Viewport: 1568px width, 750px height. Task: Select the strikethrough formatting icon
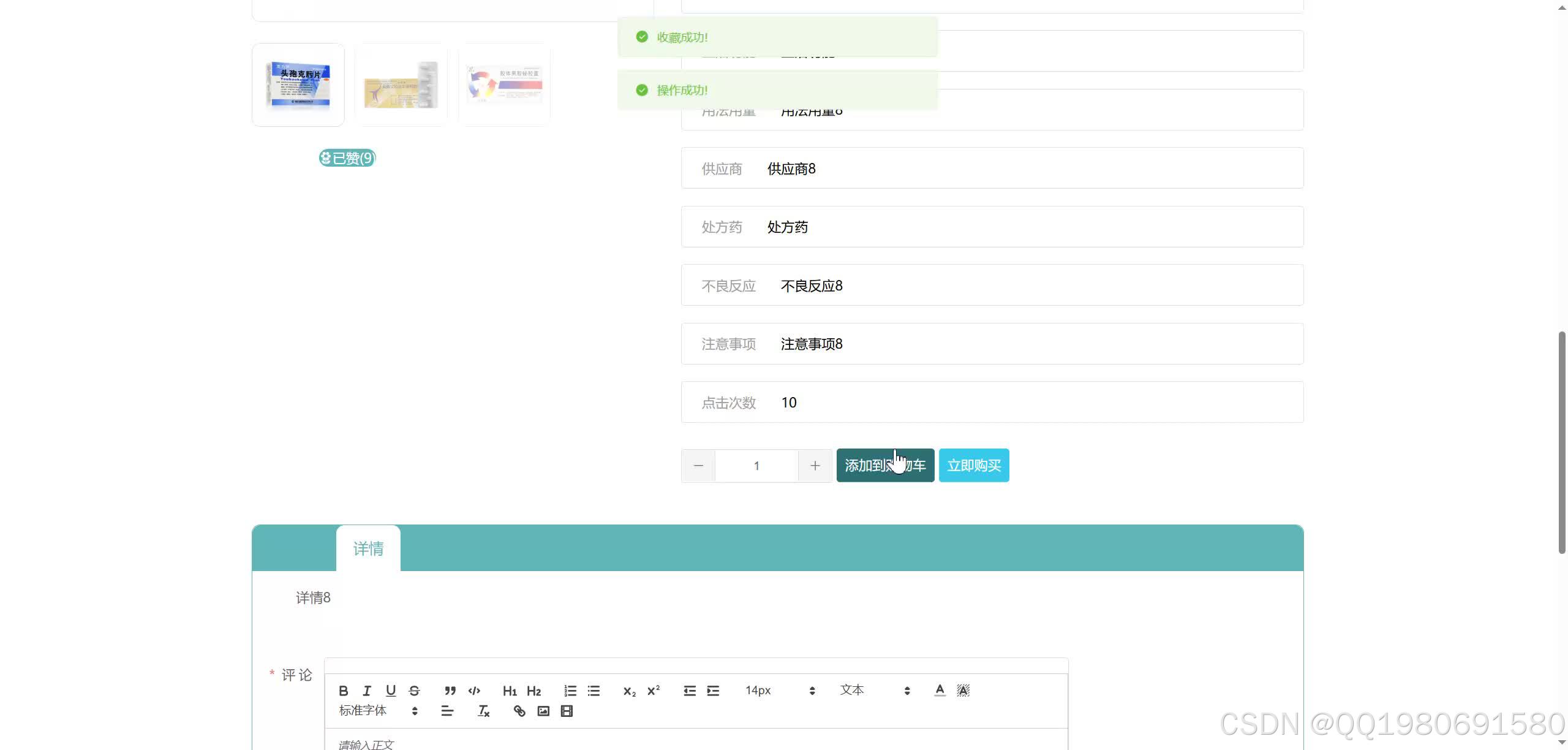(415, 691)
